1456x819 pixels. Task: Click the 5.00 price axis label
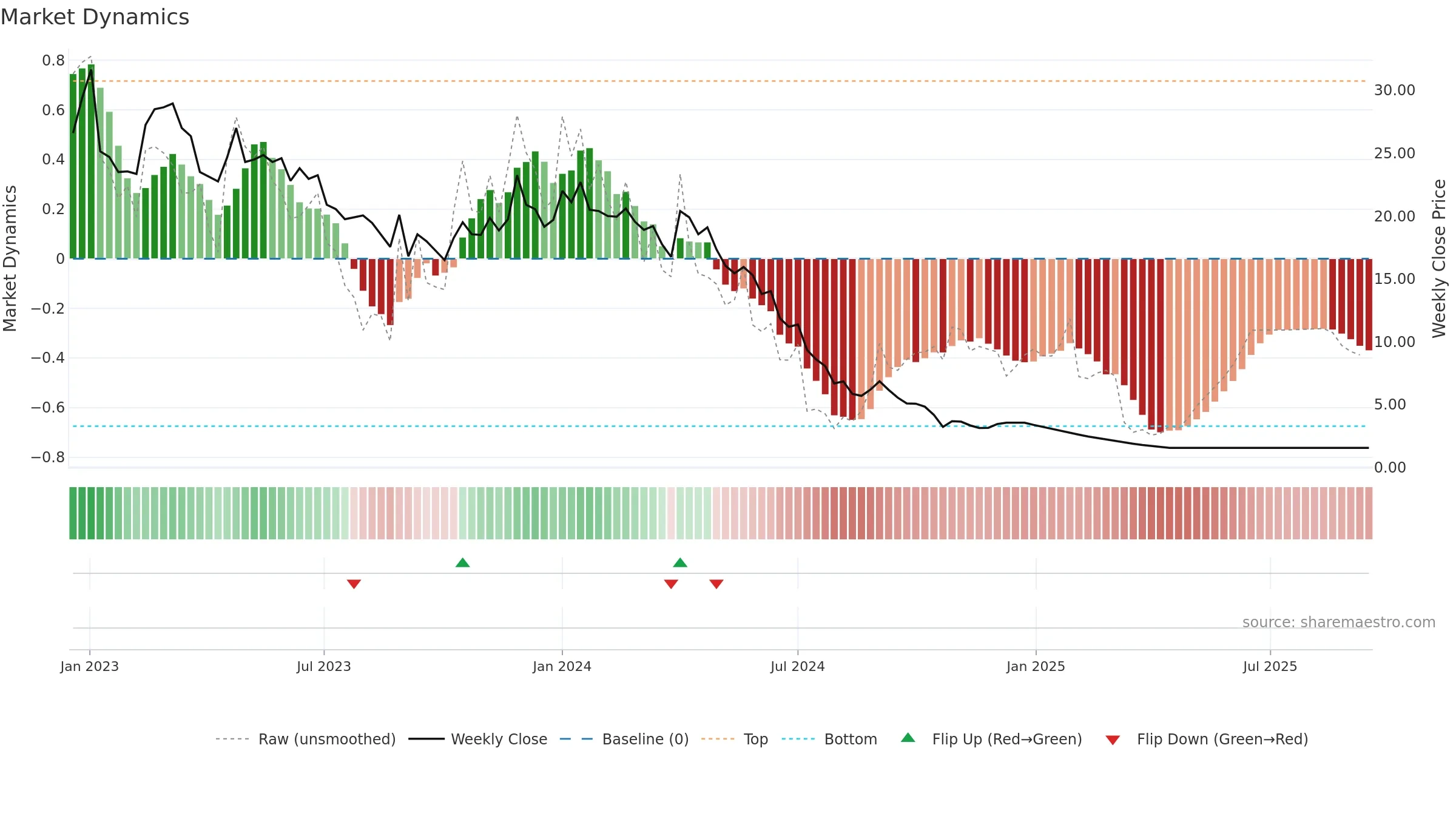(1390, 405)
